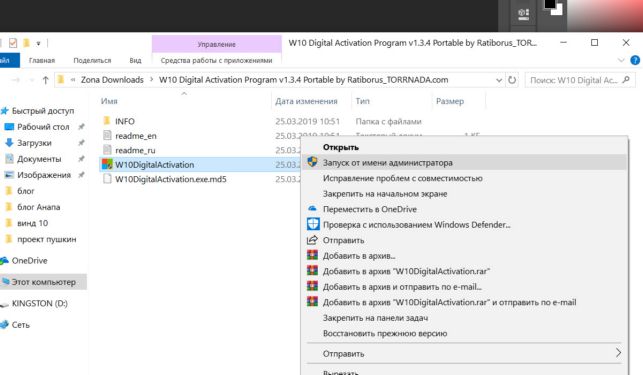Open Изображения in navigation pane
643x375 pixels.
pos(44,175)
